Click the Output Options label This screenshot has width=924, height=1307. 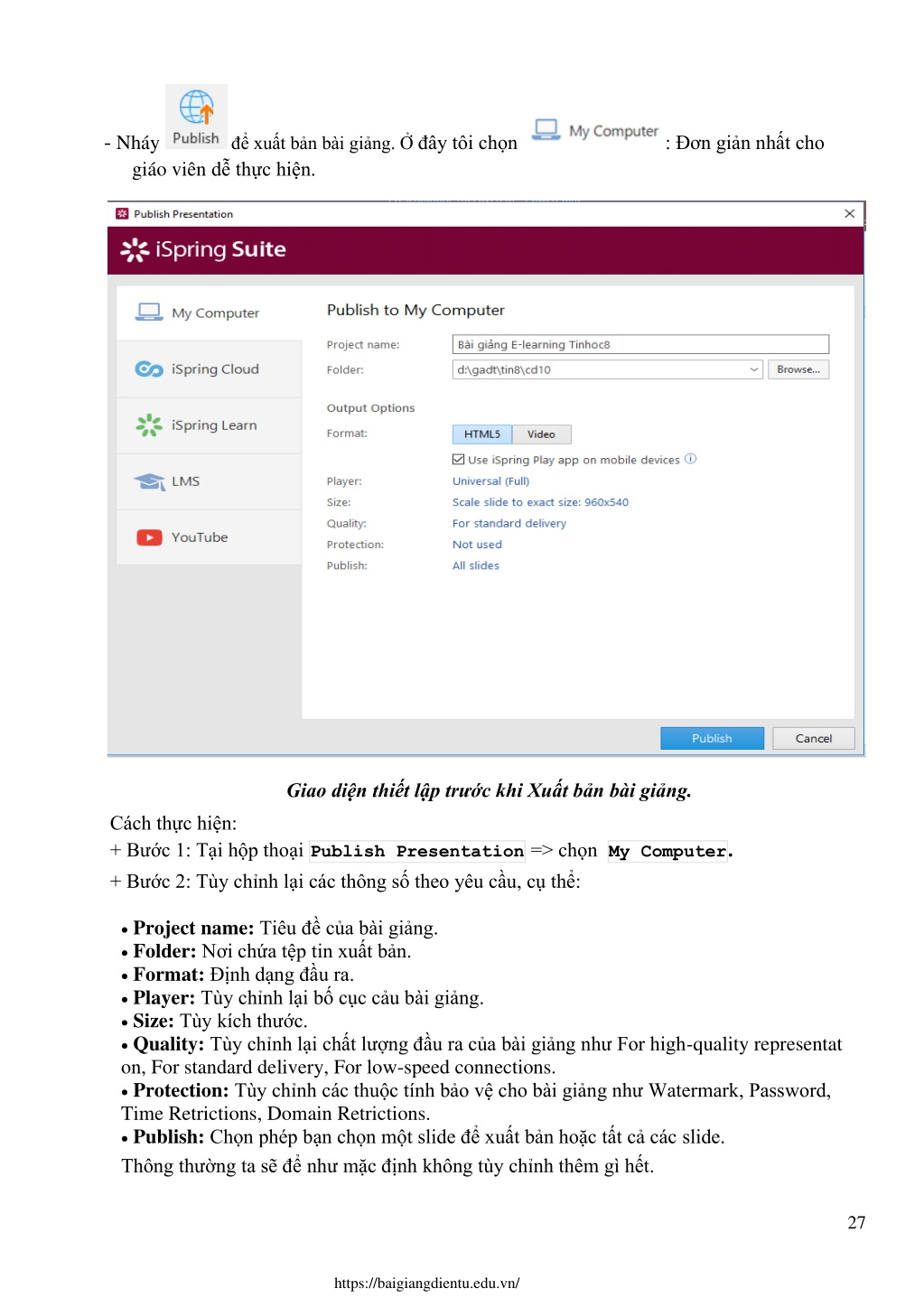pyautogui.click(x=370, y=408)
